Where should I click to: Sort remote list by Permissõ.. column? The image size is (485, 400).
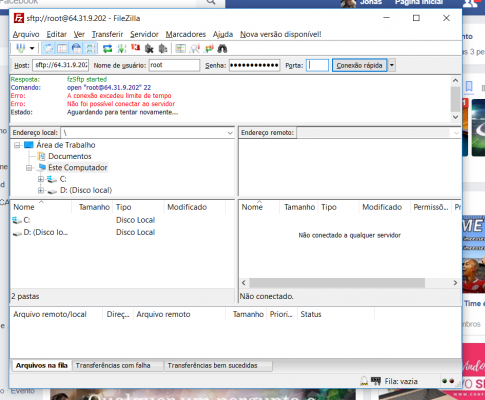431,207
